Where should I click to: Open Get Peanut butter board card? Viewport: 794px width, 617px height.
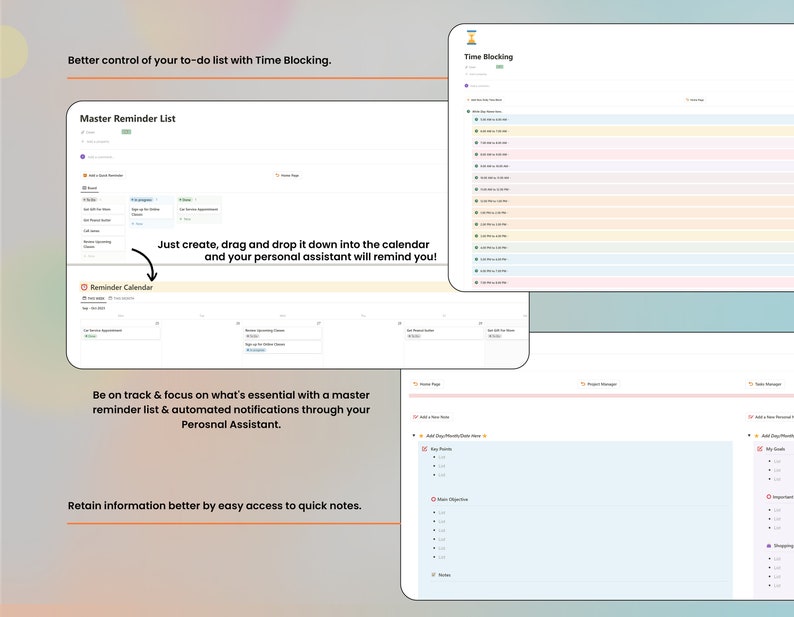coord(103,220)
